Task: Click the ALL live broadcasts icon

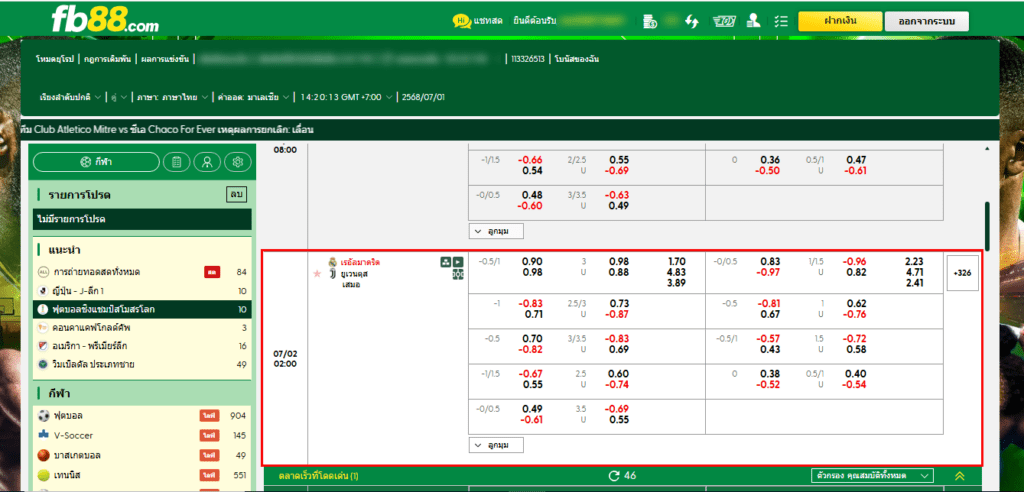Action: pyautogui.click(x=43, y=272)
